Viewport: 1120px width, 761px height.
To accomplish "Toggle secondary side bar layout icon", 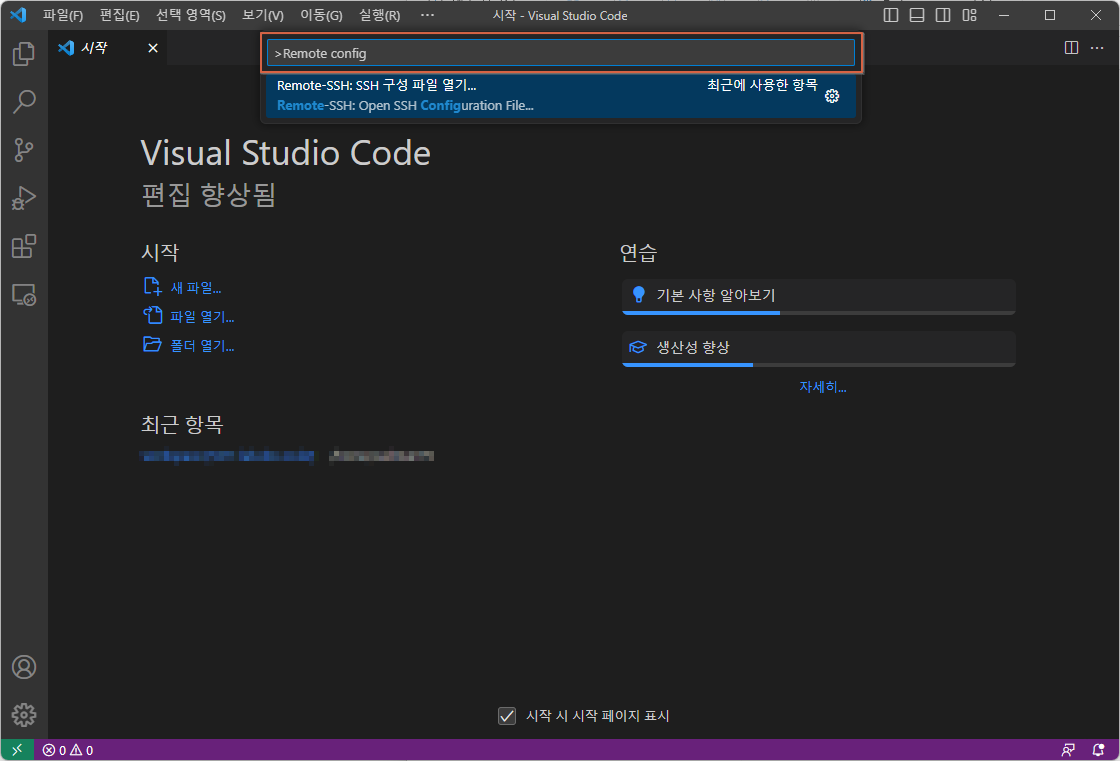I will coord(943,15).
